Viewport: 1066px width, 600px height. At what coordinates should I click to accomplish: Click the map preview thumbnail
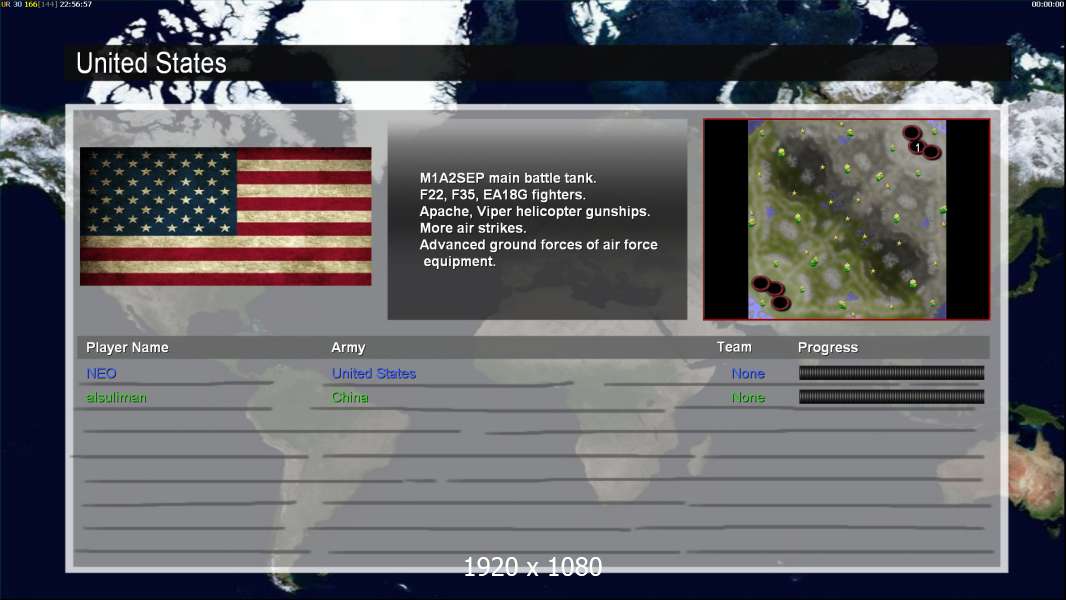pos(846,219)
